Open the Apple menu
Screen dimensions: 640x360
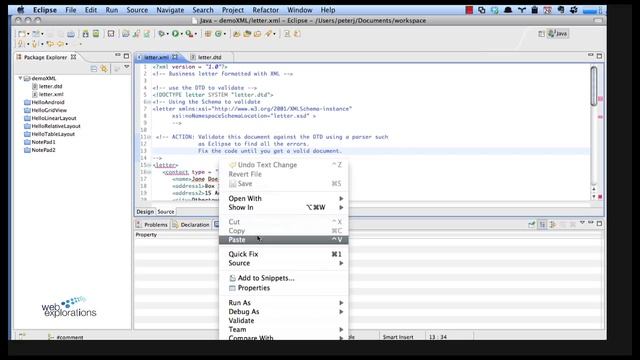coord(20,10)
